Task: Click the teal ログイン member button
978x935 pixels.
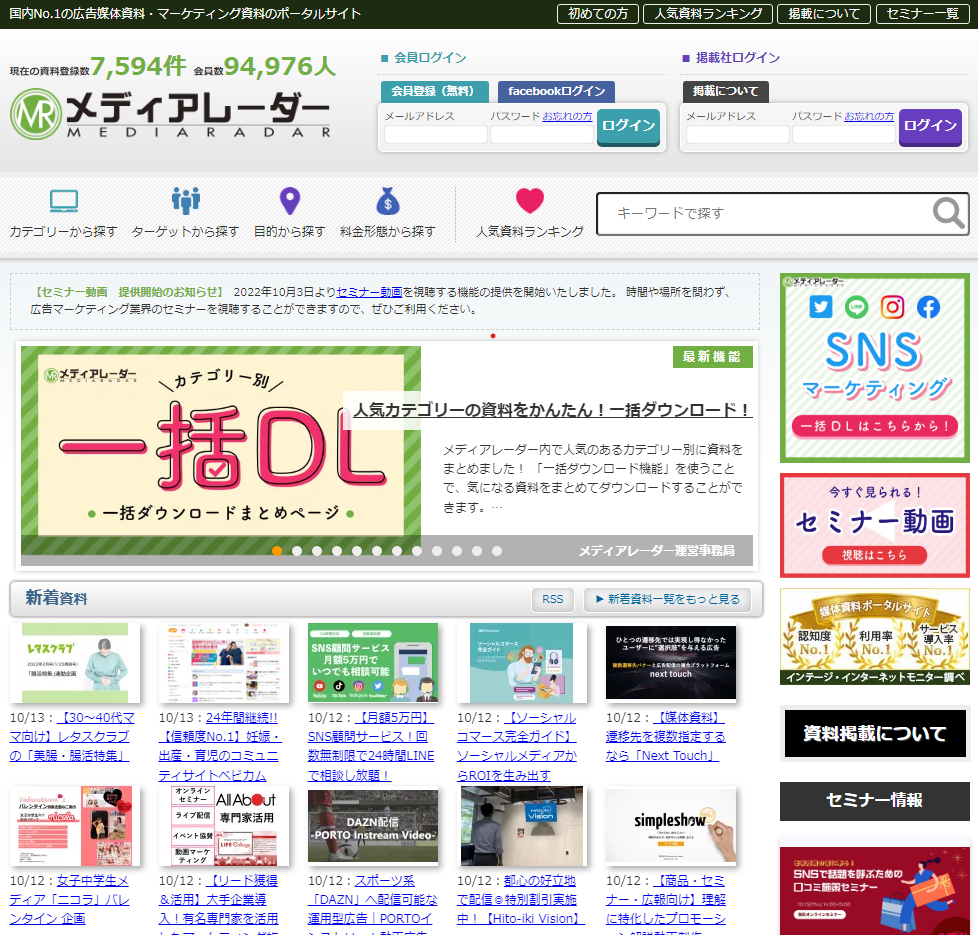Action: [628, 127]
